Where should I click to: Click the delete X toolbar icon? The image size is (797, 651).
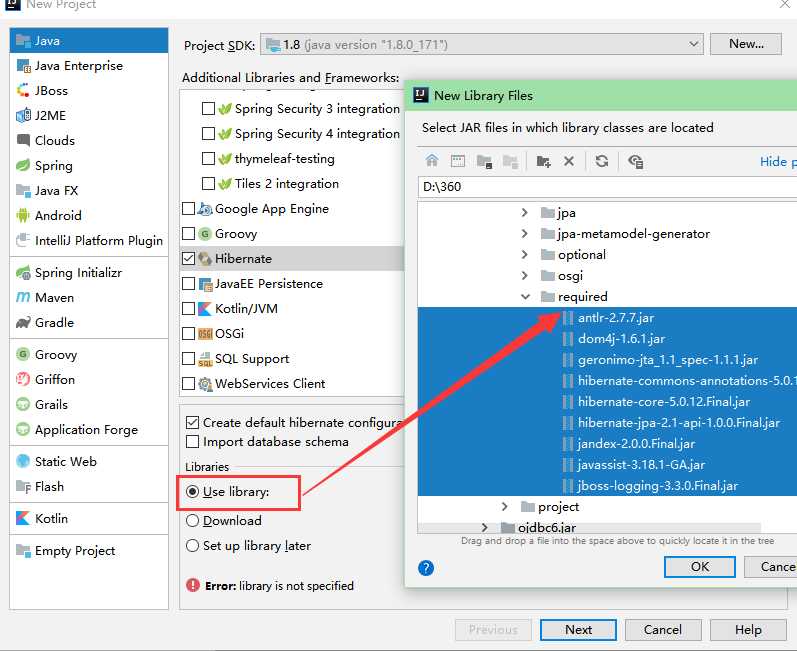pyautogui.click(x=569, y=161)
